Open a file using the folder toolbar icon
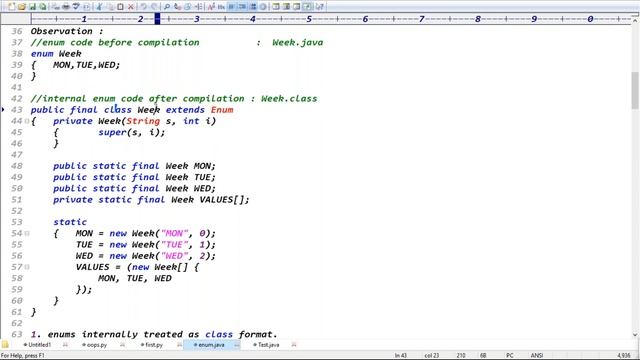Viewport: 640px width, 360px height. [x=21, y=7]
